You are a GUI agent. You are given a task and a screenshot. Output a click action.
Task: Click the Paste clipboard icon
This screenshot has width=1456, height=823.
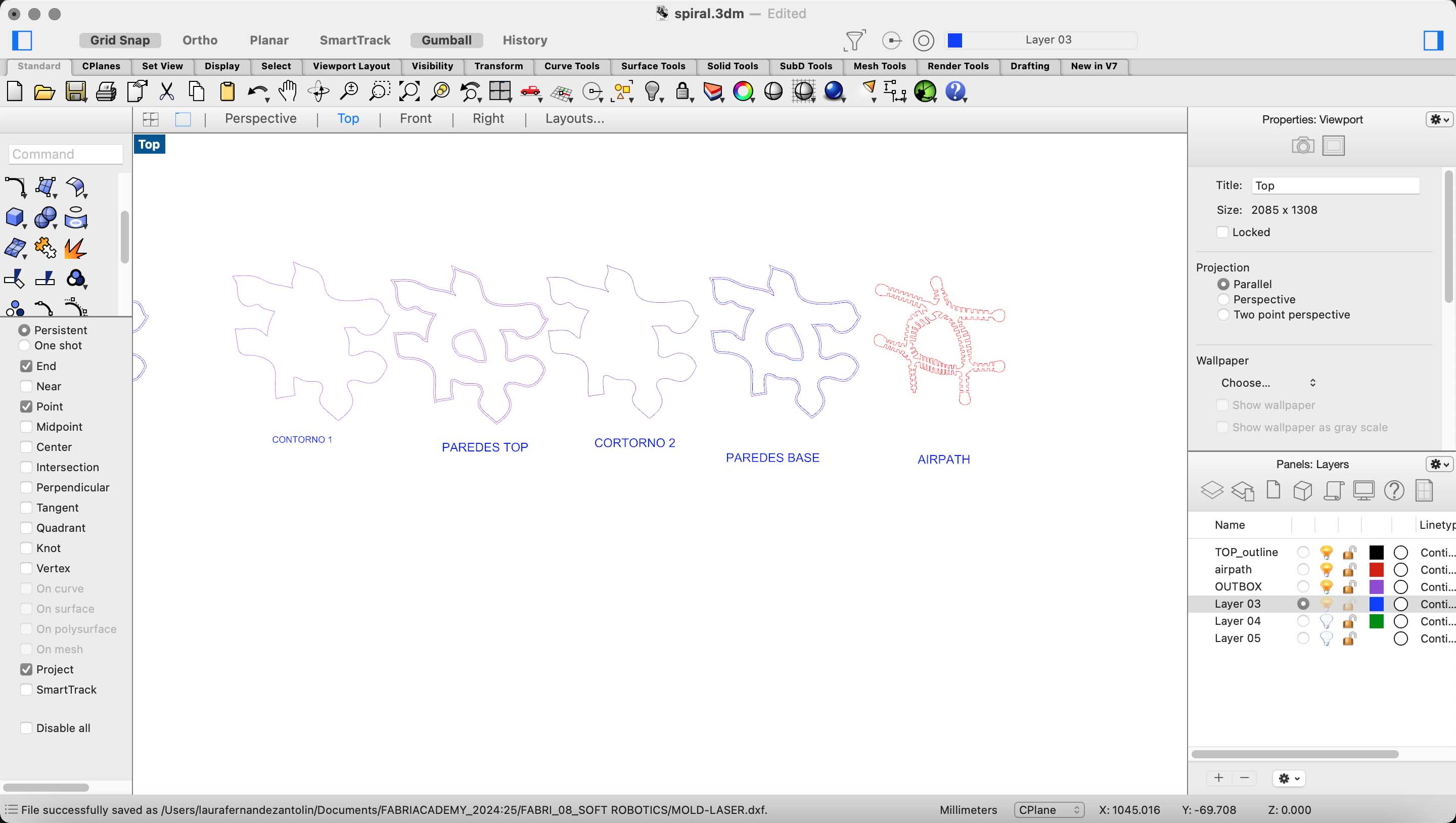point(227,92)
